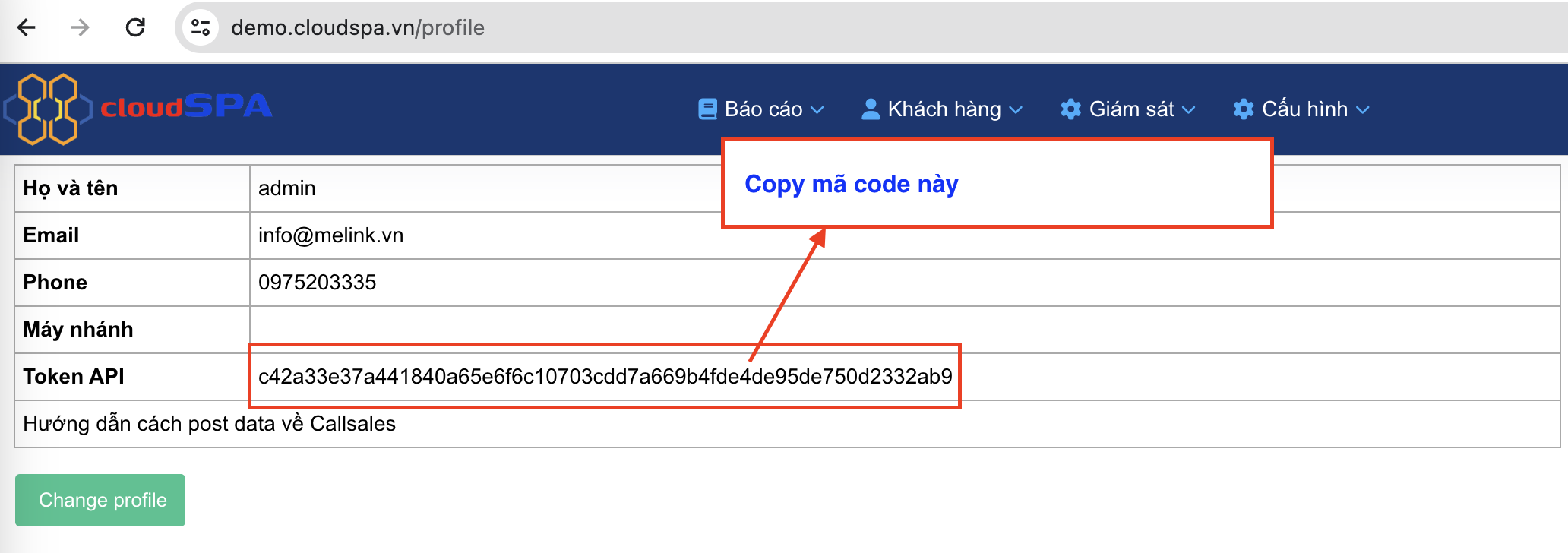Click the Họ và tên label
This screenshot has width=1568, height=553.
71,188
